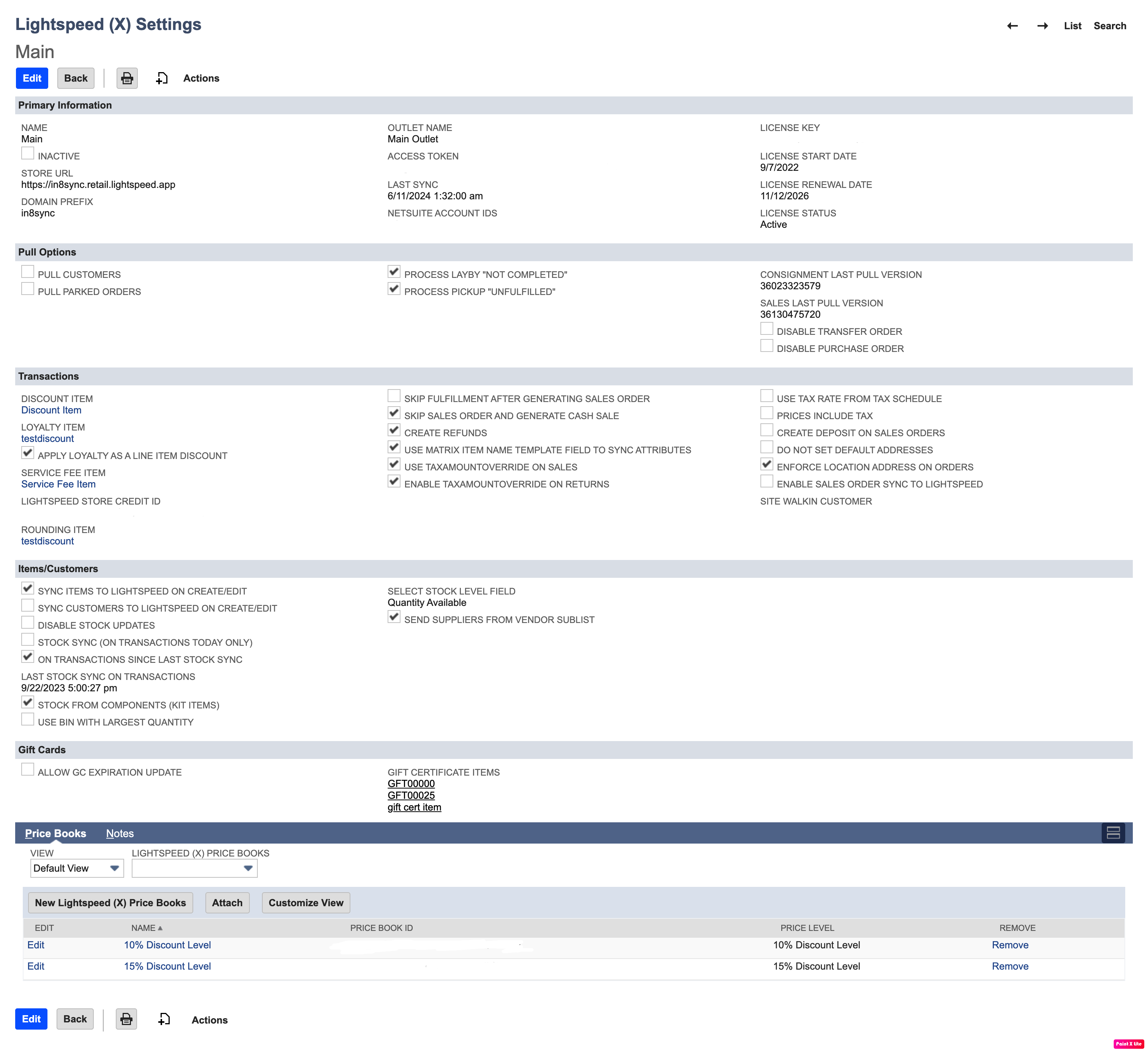This screenshot has height=1052, width=1148.
Task: Click the top print icon
Action: click(127, 78)
